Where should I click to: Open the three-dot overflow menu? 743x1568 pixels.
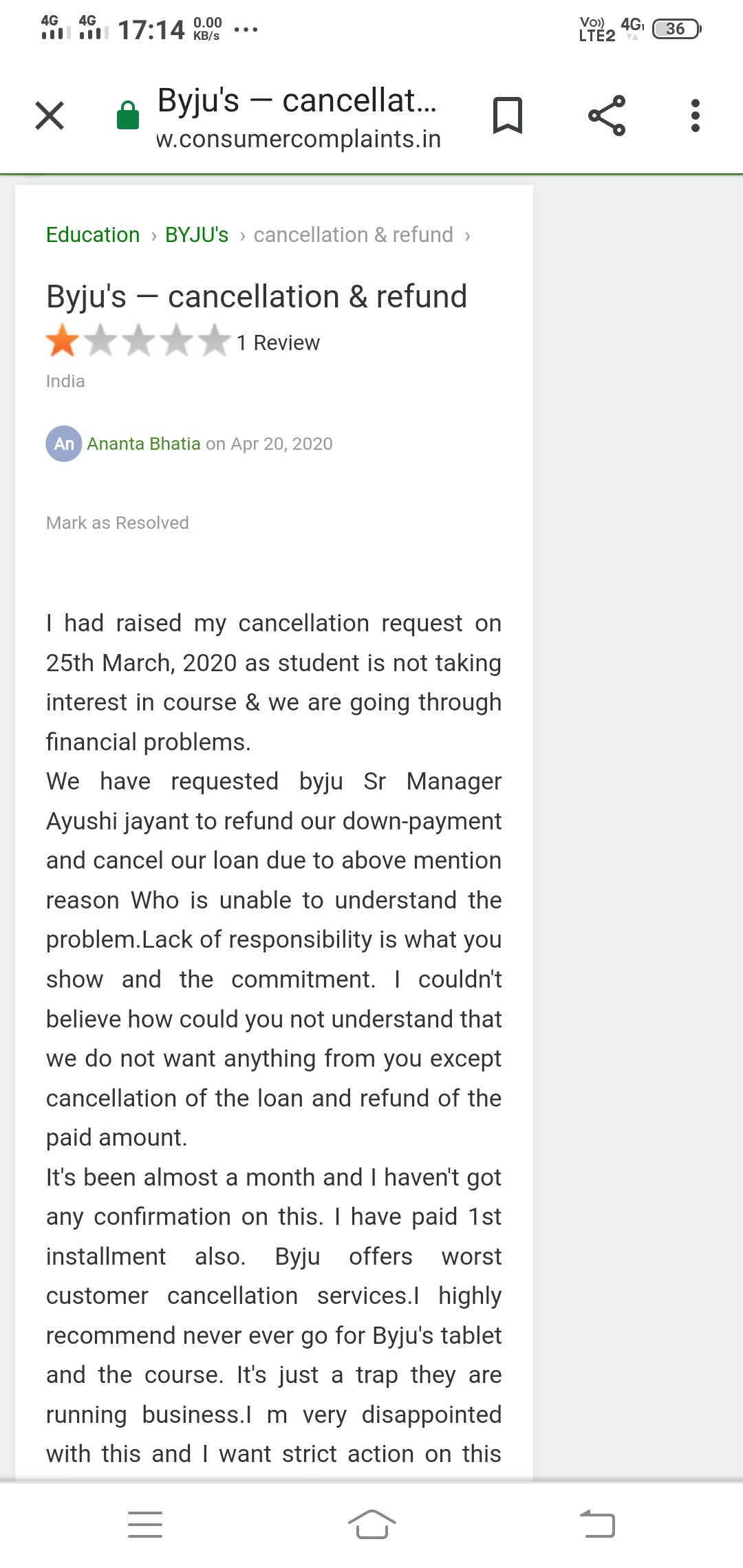696,116
